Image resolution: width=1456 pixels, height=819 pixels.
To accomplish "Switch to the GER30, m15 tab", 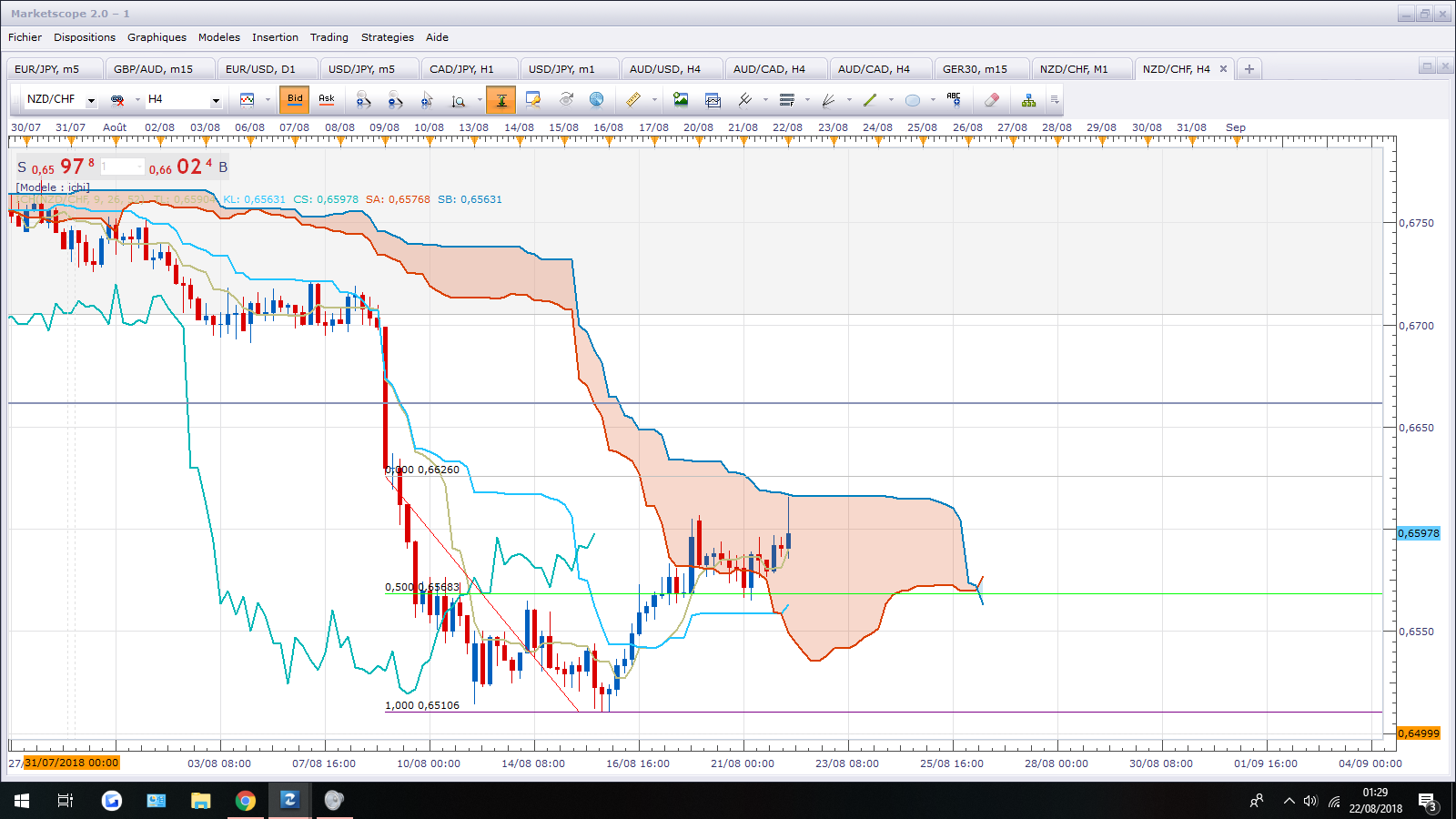I will 975,69.
